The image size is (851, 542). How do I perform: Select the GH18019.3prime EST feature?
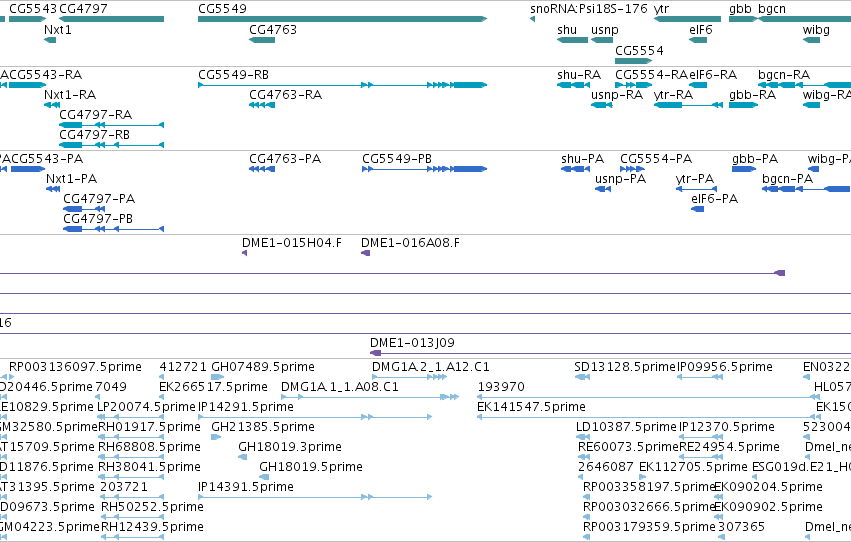[243, 457]
